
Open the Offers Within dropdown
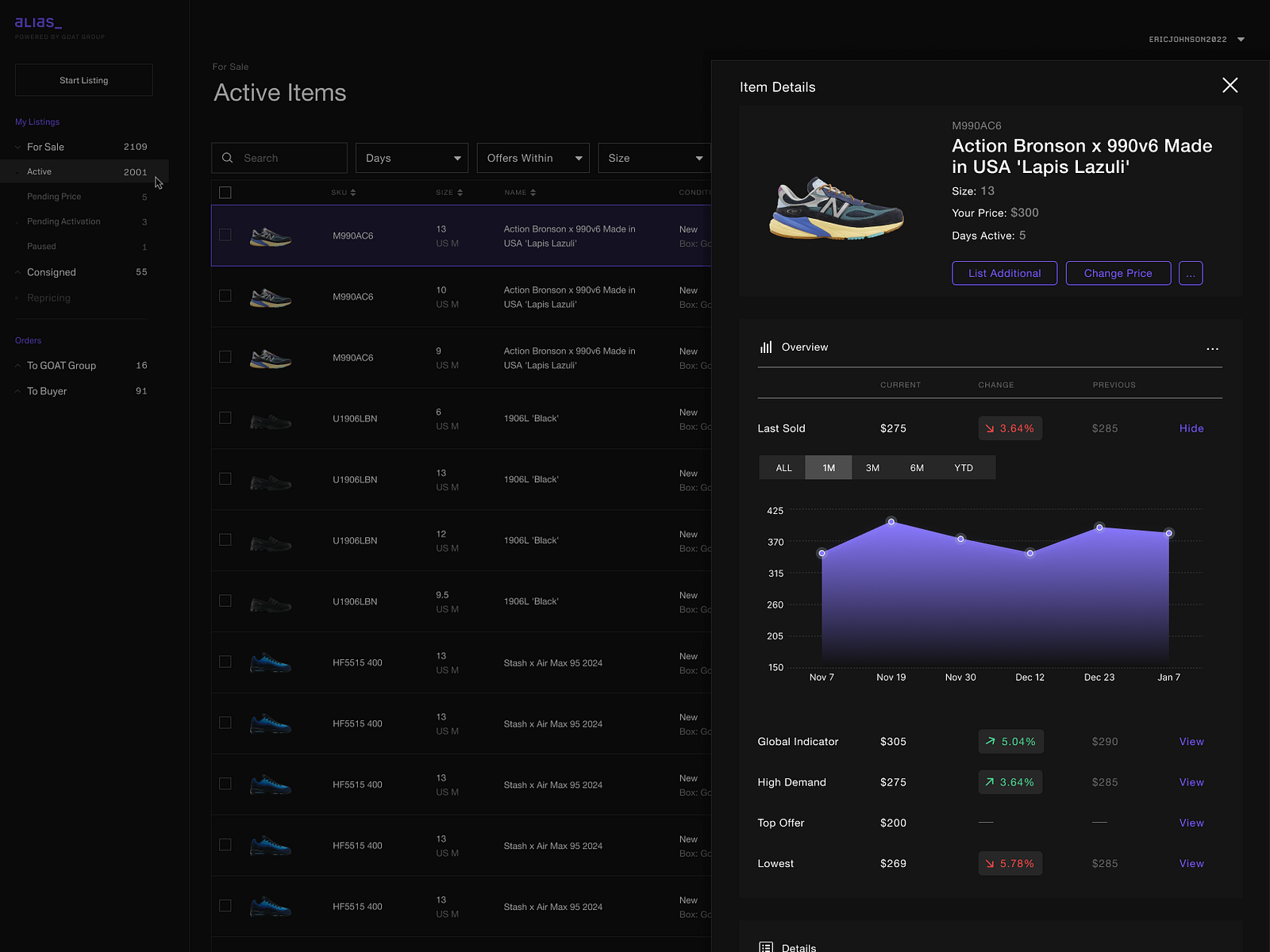pos(533,158)
